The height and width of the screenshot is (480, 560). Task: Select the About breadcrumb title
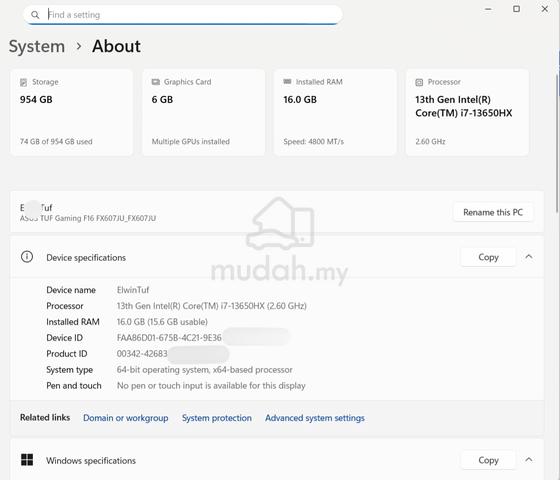tap(116, 46)
